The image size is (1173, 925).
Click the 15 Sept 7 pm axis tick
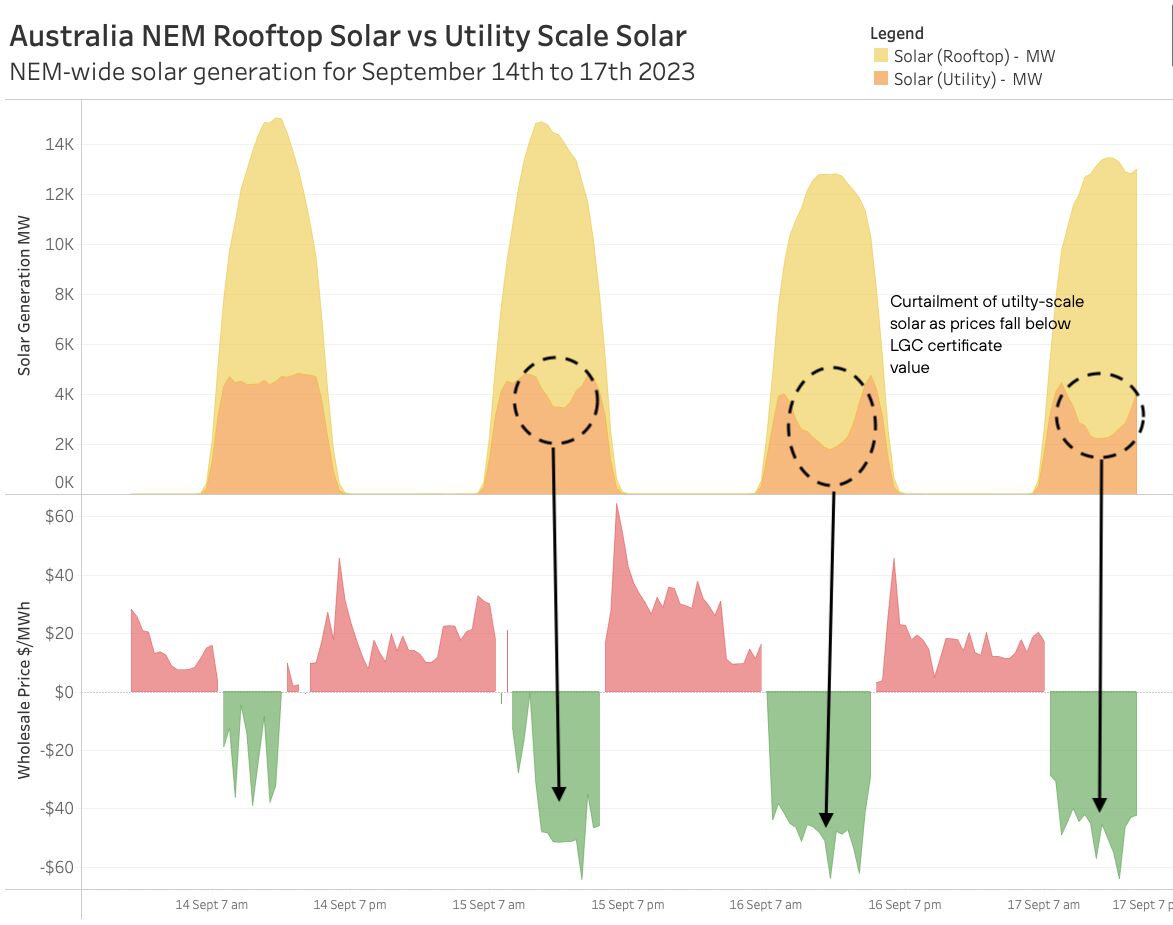[x=628, y=905]
